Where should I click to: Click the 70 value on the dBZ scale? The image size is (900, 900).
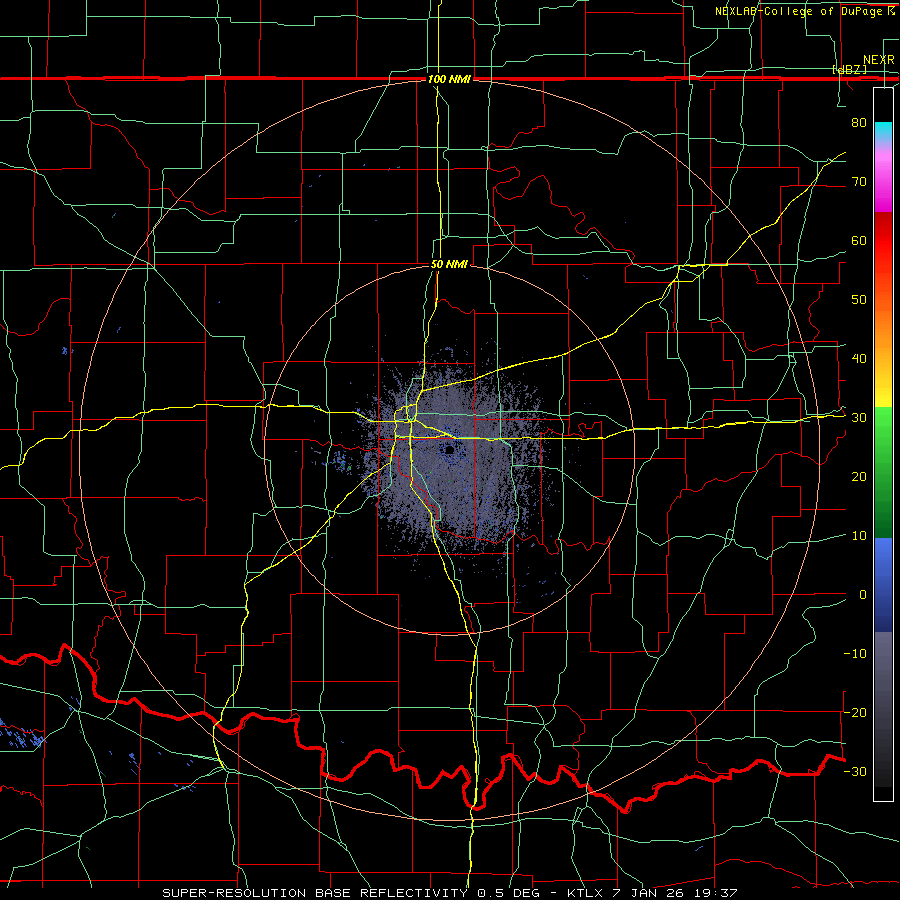coord(859,182)
